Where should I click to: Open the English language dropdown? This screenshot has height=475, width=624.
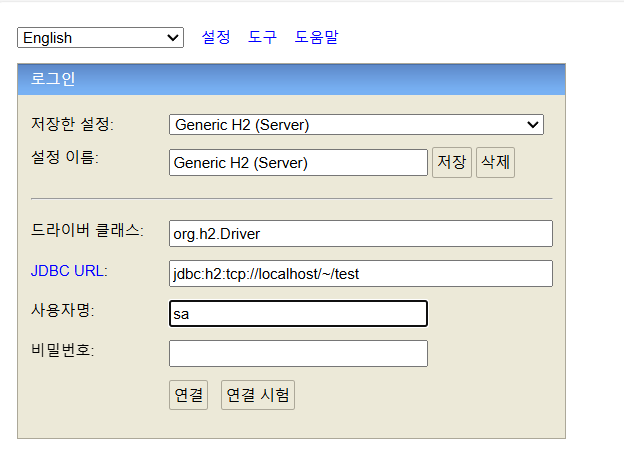point(100,38)
